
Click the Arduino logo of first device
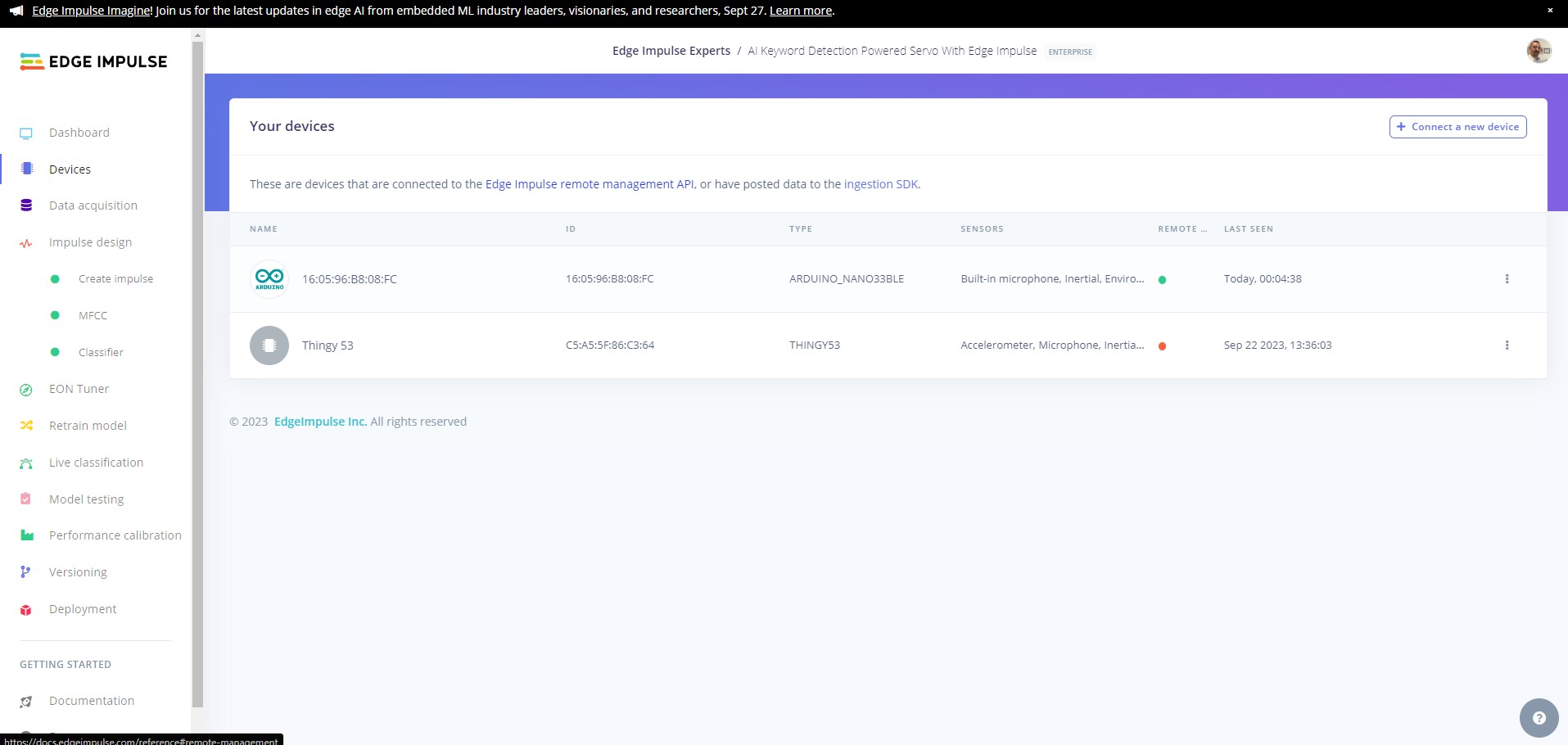tap(269, 279)
